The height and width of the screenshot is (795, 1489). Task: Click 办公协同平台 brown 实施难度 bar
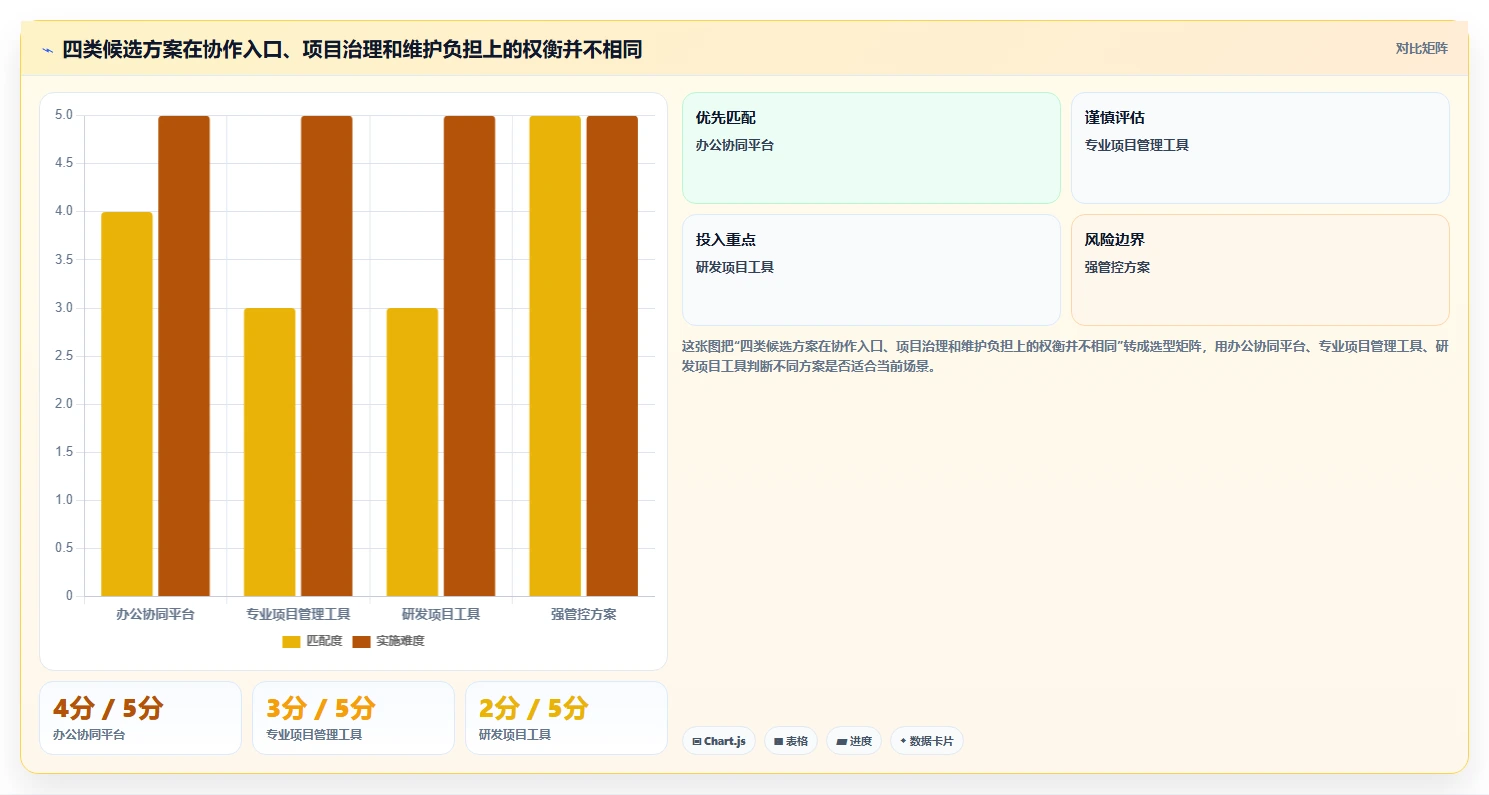(x=184, y=356)
